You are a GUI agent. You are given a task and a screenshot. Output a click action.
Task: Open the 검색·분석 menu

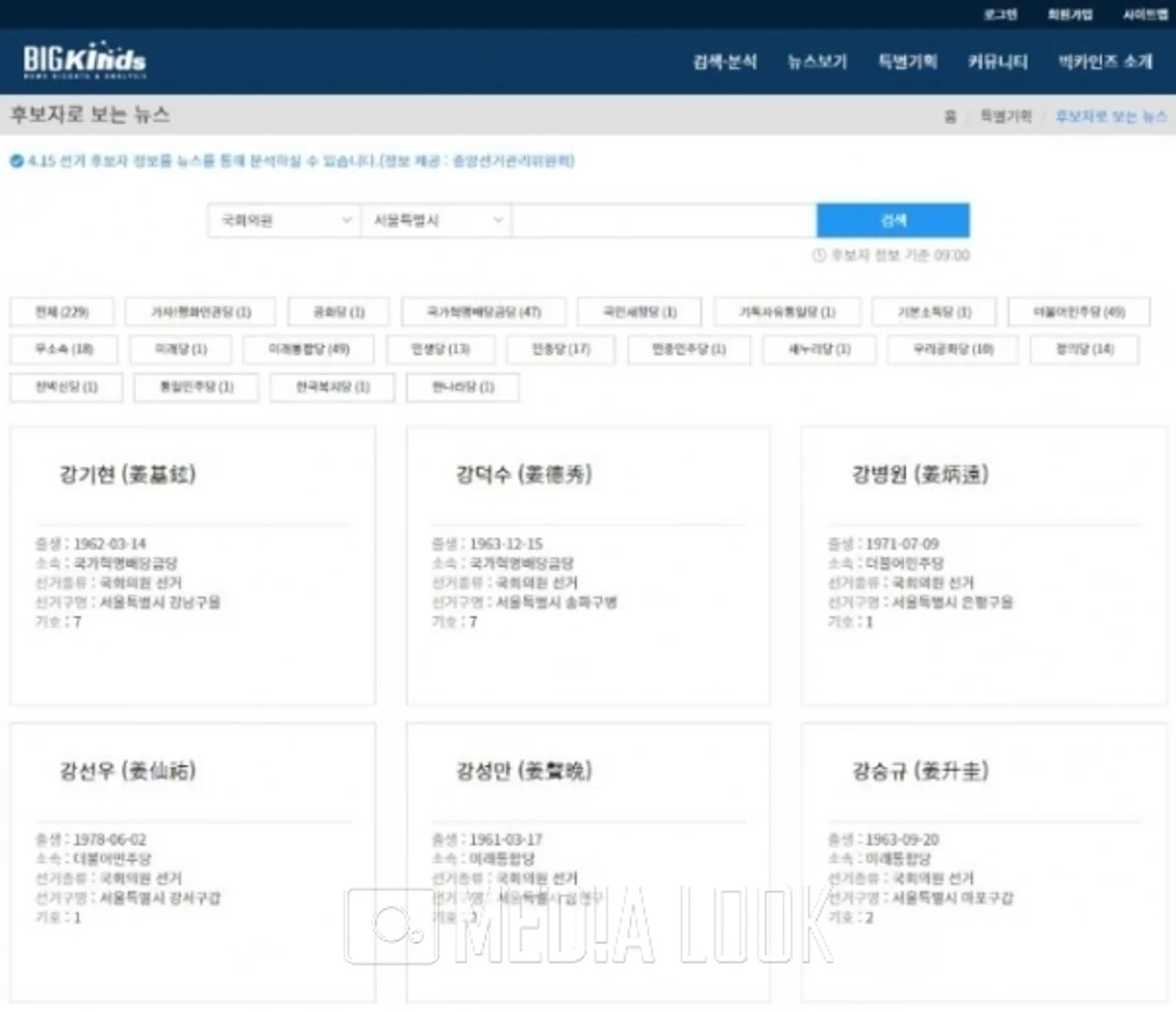725,62
